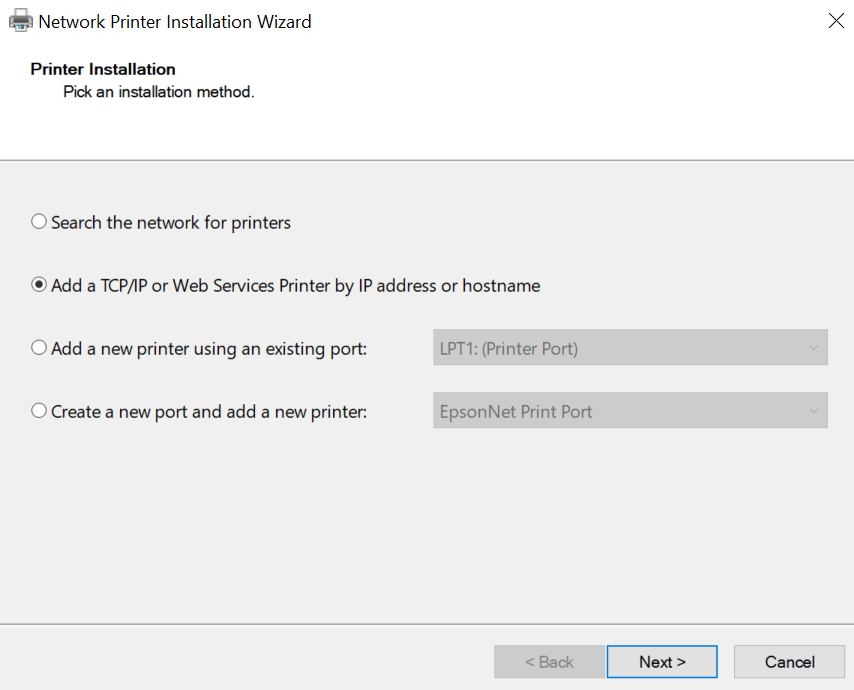Click the 'Network Printer Installation Wizard' title bar text
The image size is (854, 690).
click(x=175, y=21)
